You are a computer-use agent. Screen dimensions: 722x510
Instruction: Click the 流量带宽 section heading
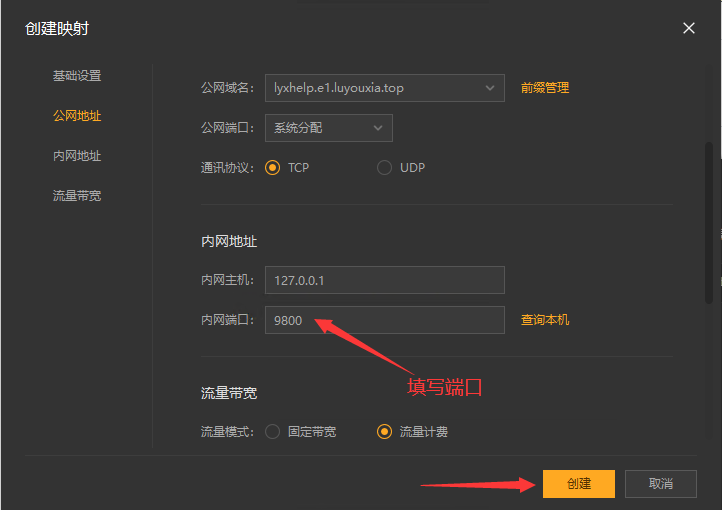[x=229, y=393]
